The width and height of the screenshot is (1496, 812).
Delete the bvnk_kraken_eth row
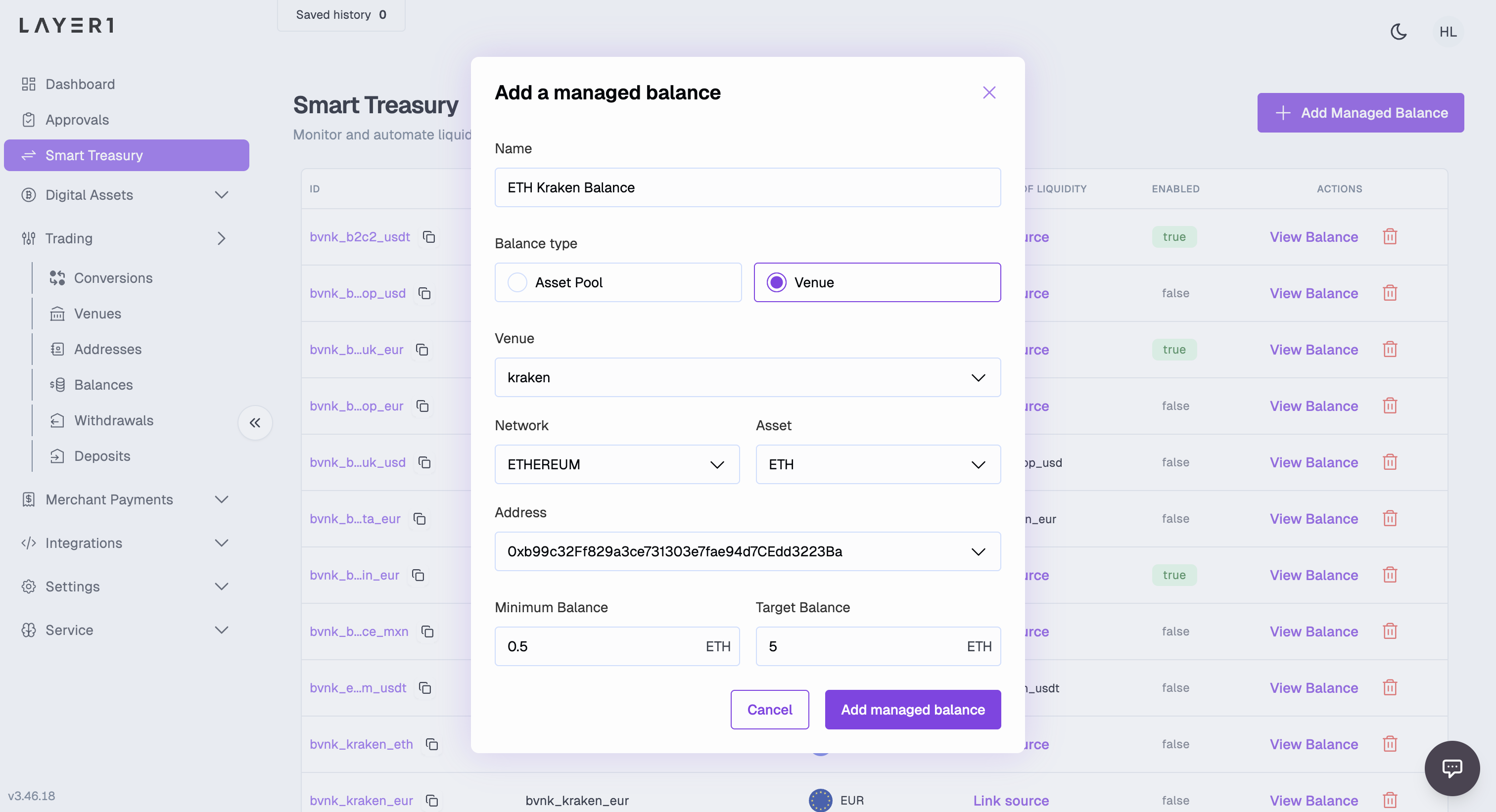[x=1390, y=744]
